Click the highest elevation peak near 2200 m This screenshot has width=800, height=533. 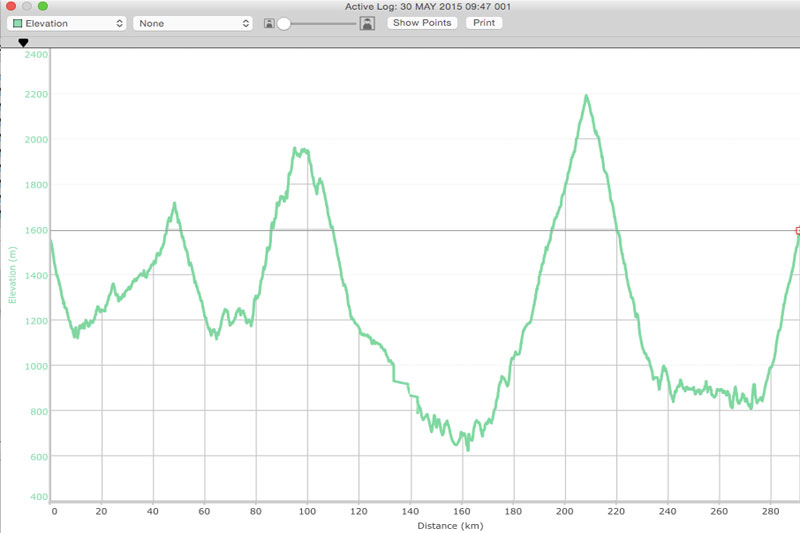[586, 97]
